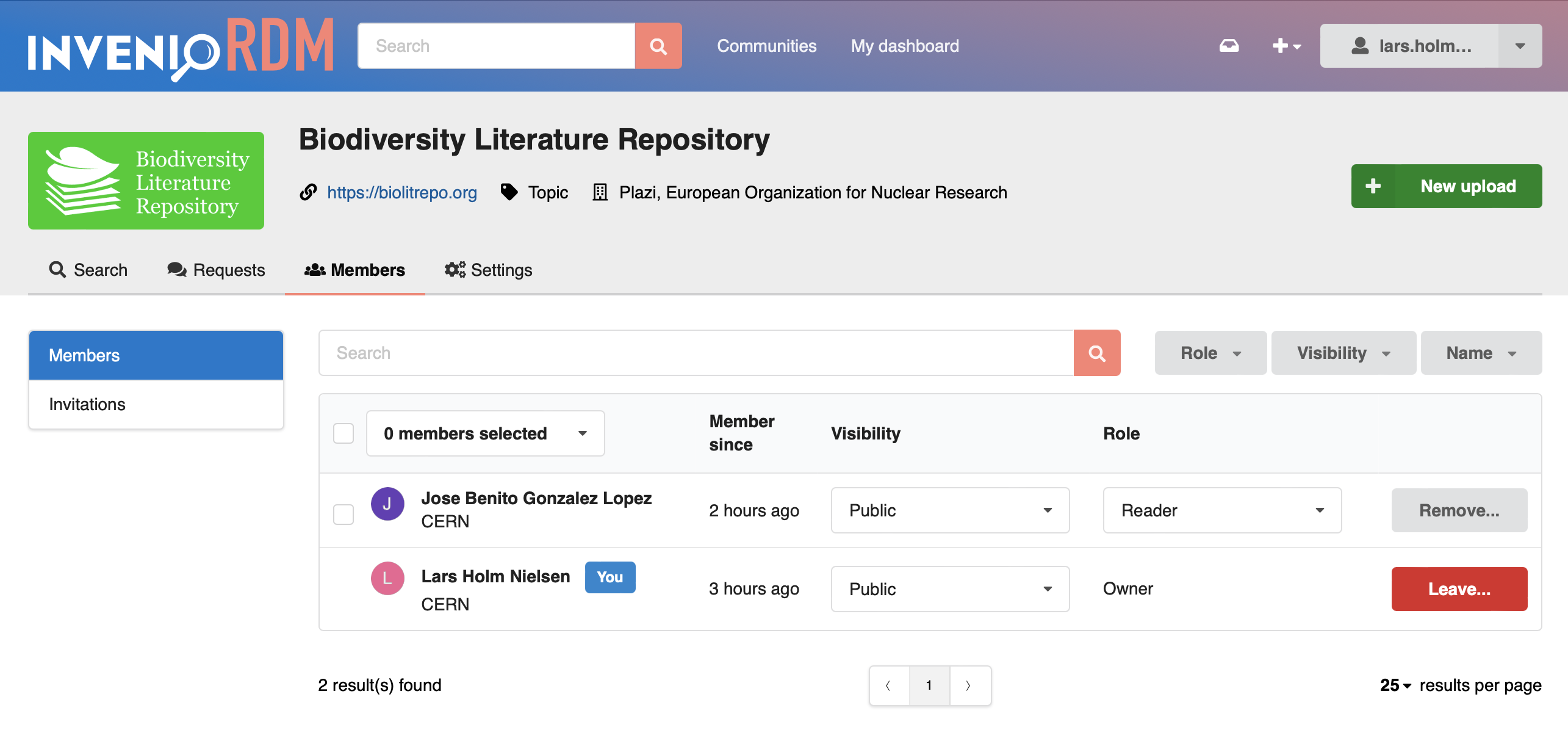The height and width of the screenshot is (752, 1568).
Task: Select the Members tab
Action: coord(355,270)
